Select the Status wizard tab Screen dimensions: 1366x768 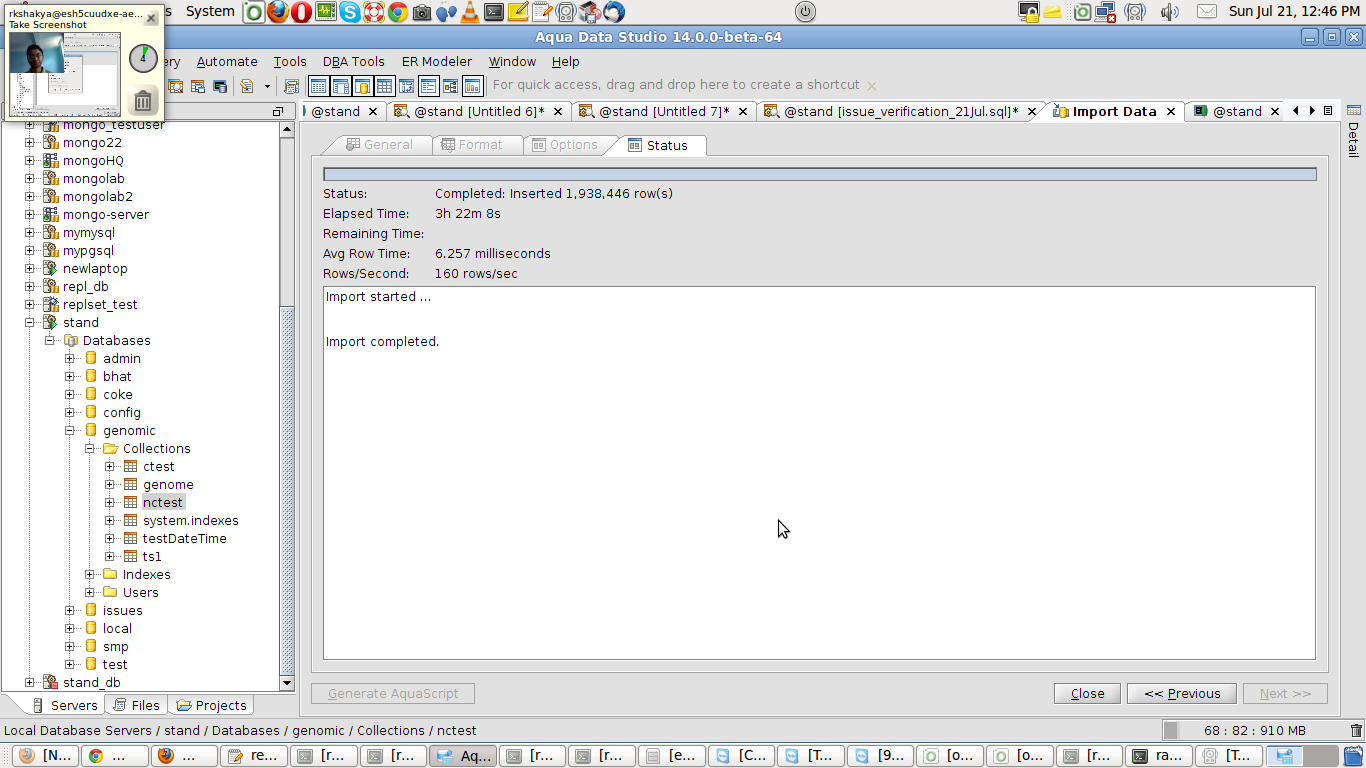point(657,145)
